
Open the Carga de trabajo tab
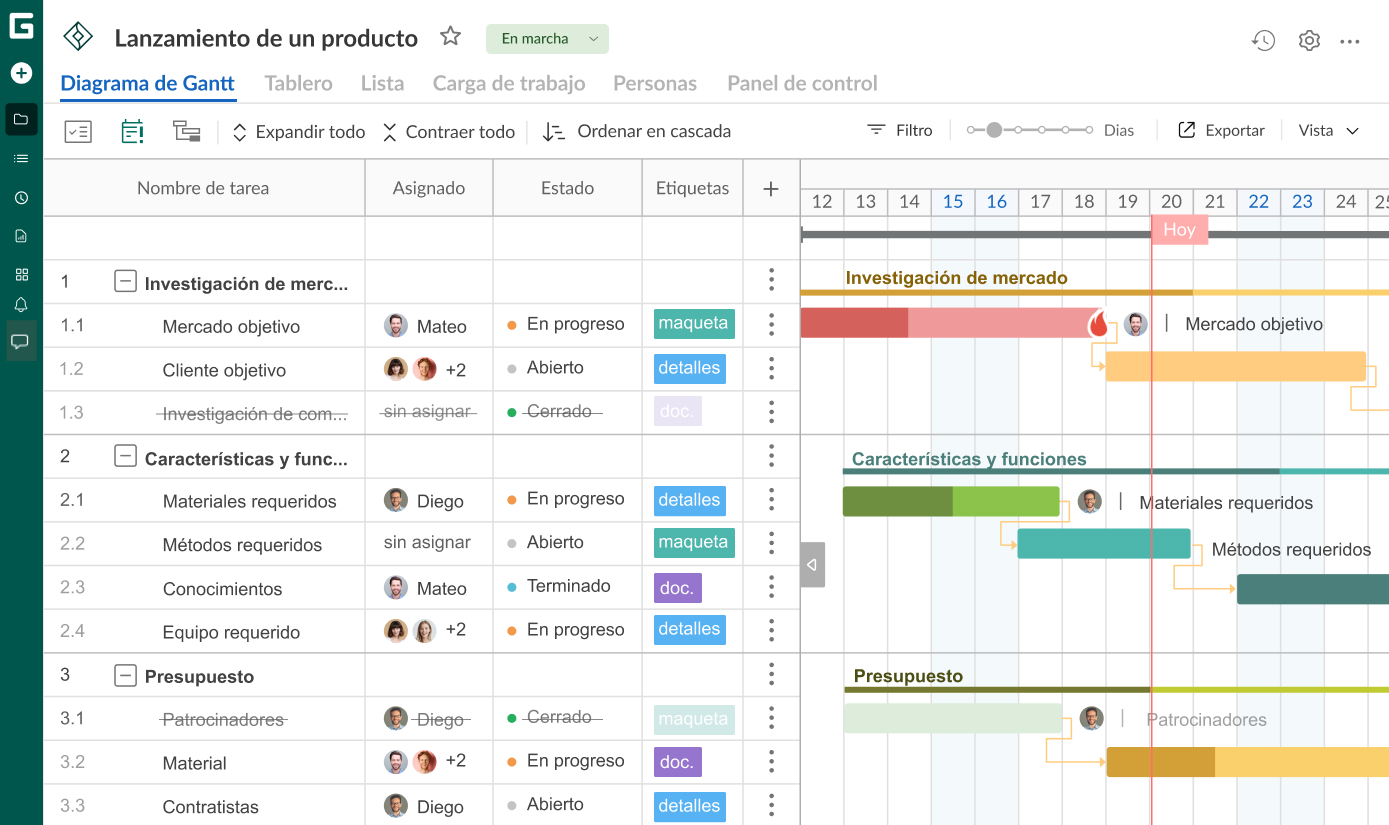509,83
